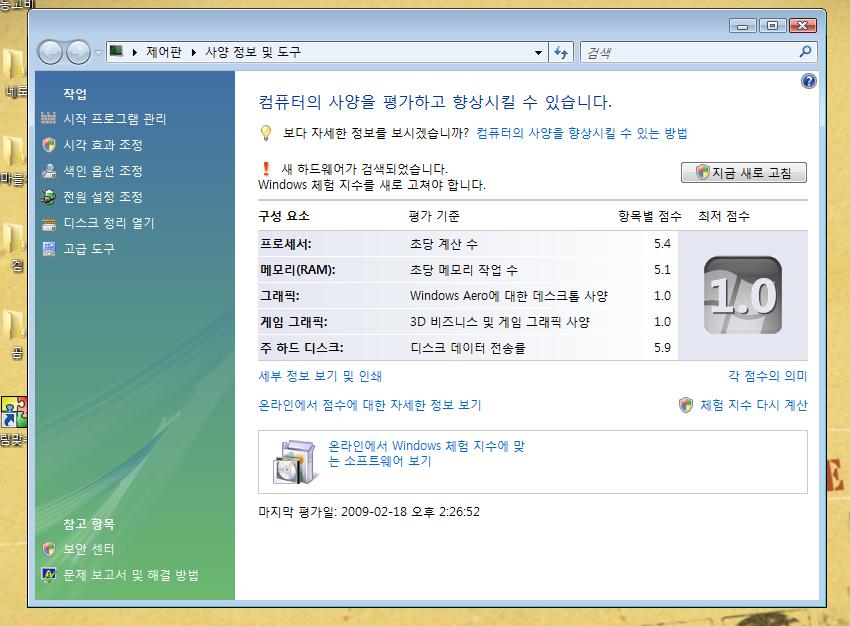
Task: Click the 프로세서: row label
Action: [286, 244]
